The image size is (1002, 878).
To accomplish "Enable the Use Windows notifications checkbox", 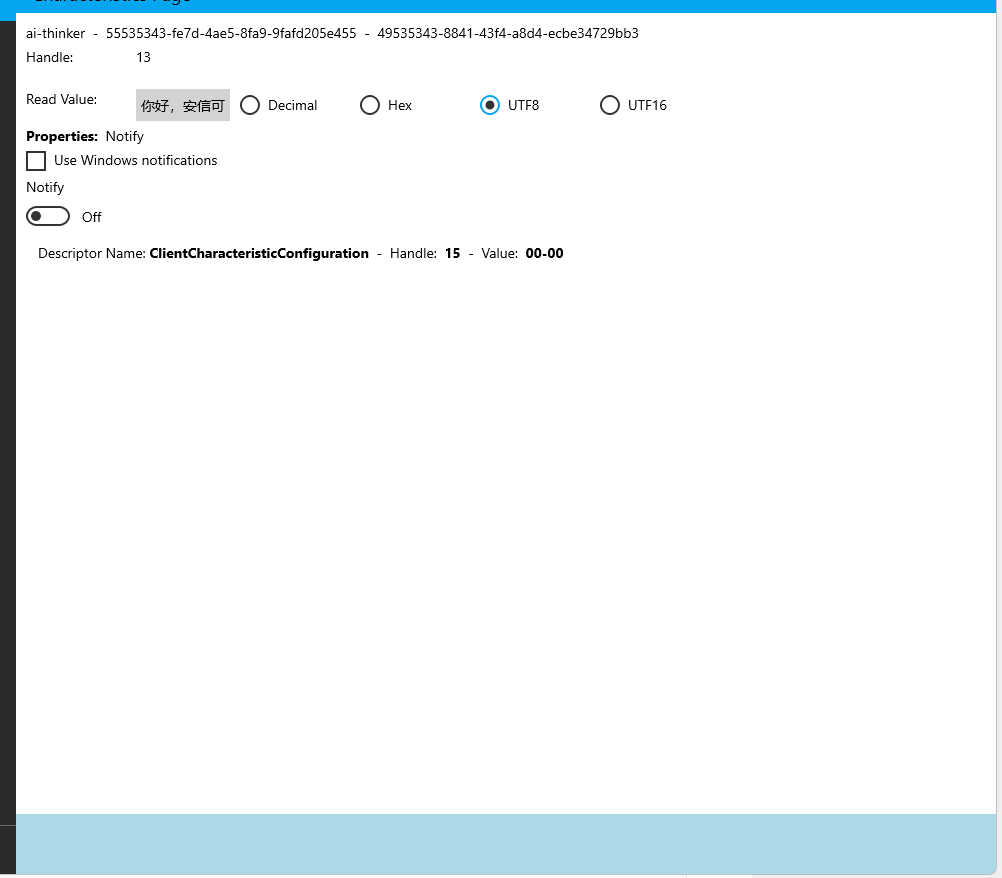I will pos(36,161).
